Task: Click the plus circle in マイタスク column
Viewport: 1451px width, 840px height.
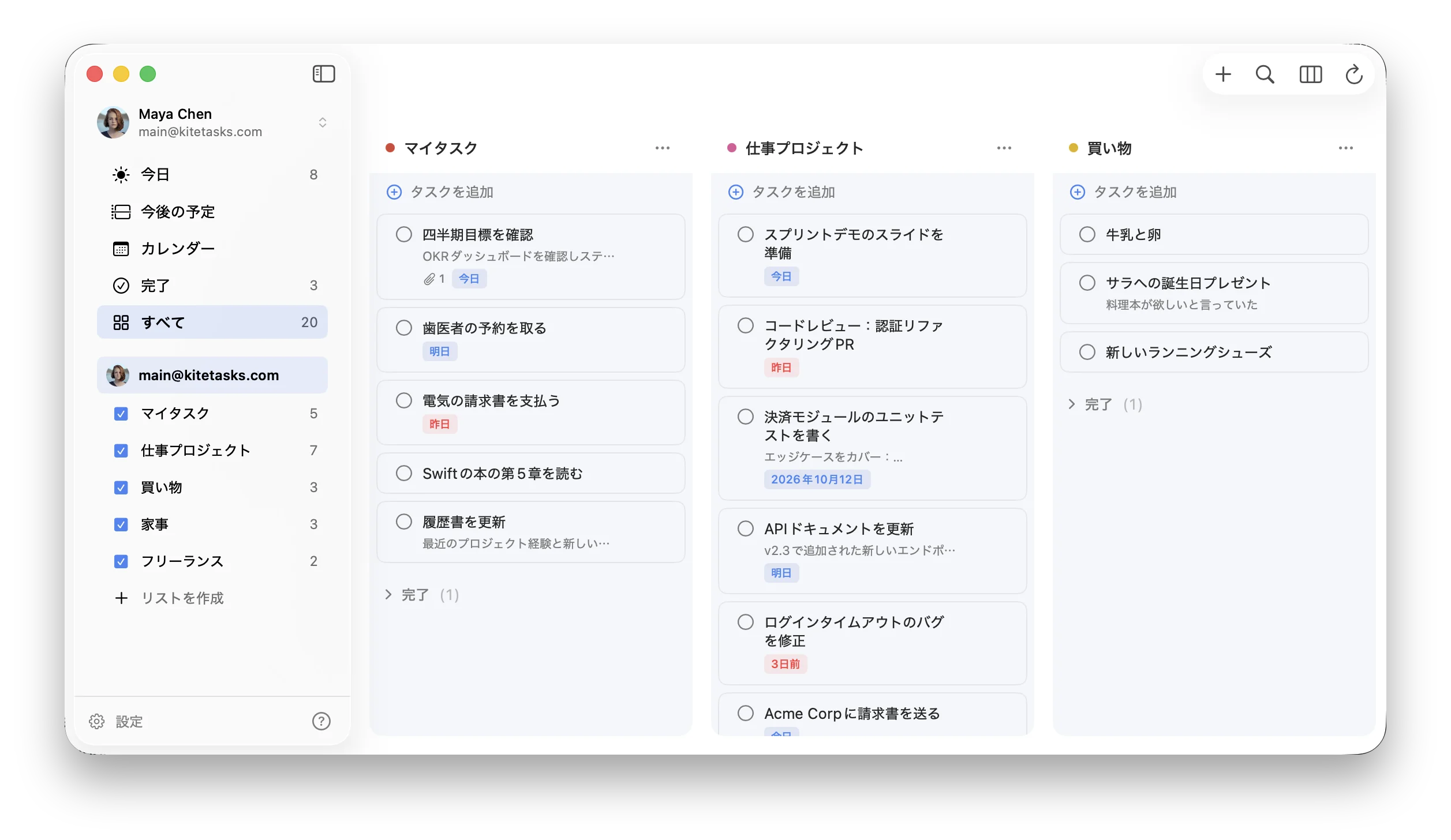Action: coord(394,192)
